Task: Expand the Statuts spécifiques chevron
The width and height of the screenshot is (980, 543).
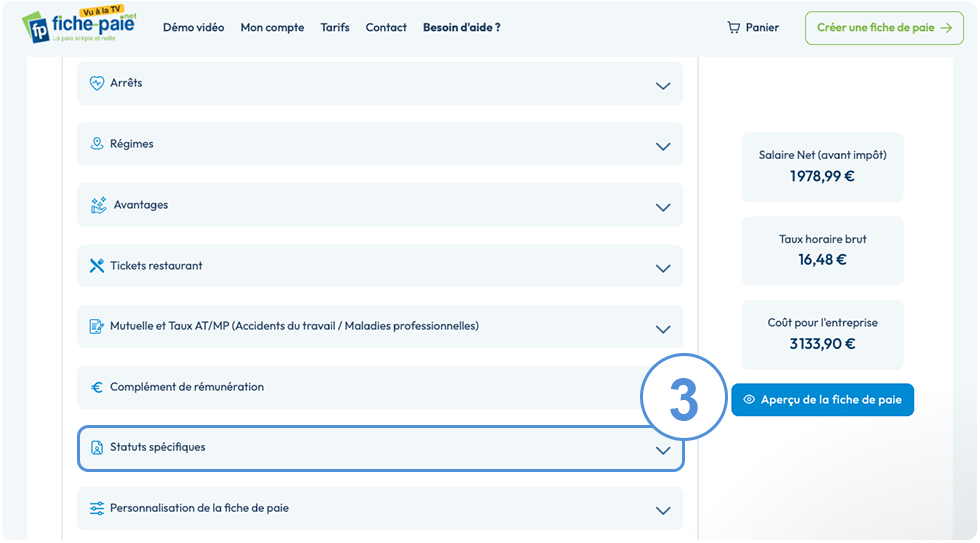Action: [663, 451]
